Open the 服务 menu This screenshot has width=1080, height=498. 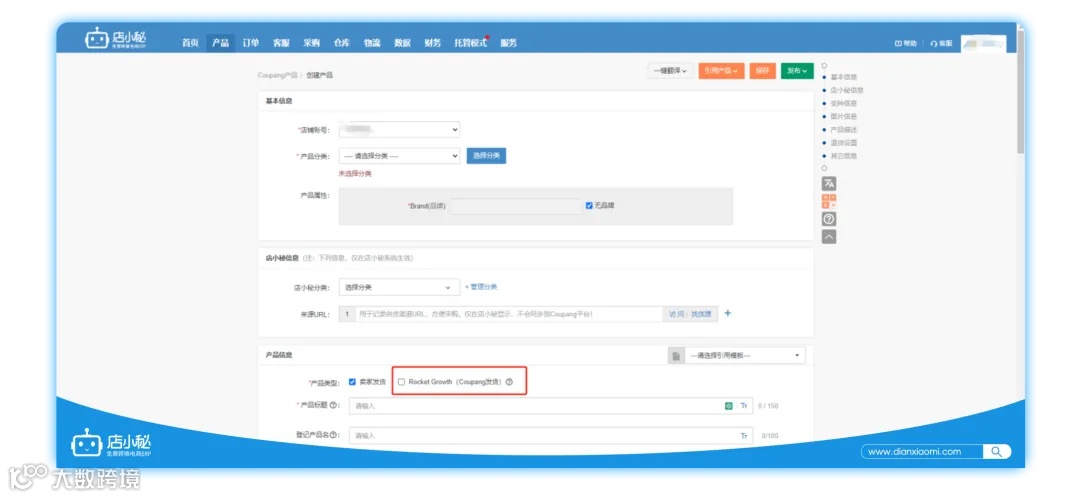pyautogui.click(x=508, y=43)
